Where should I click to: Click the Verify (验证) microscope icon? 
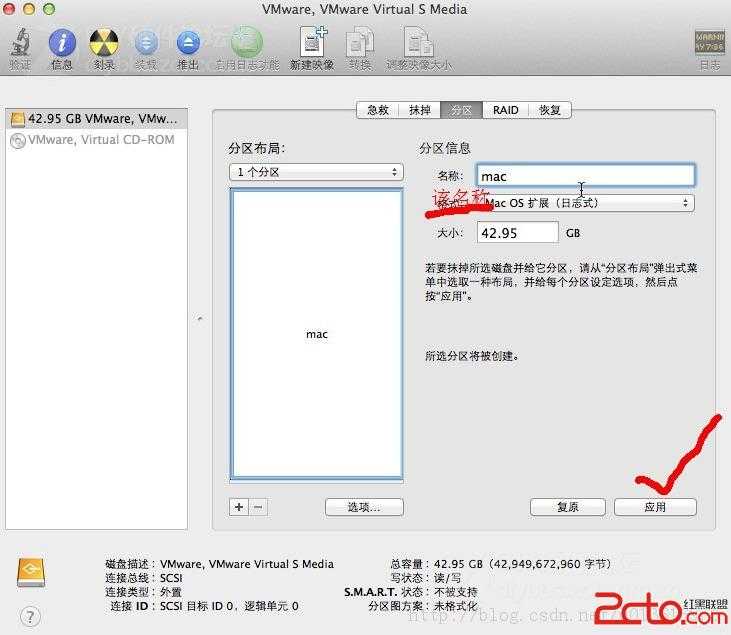pyautogui.click(x=20, y=43)
